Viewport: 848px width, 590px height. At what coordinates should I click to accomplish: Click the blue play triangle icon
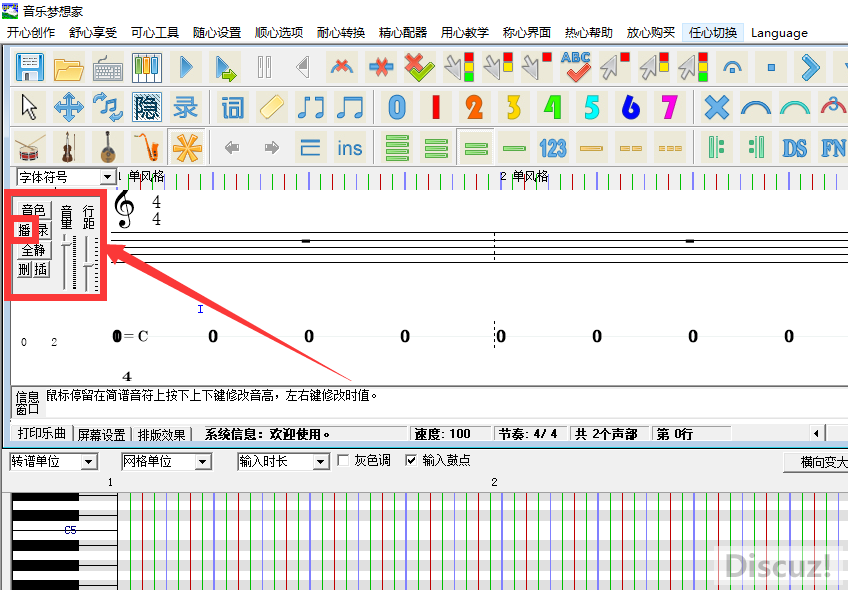[x=186, y=68]
